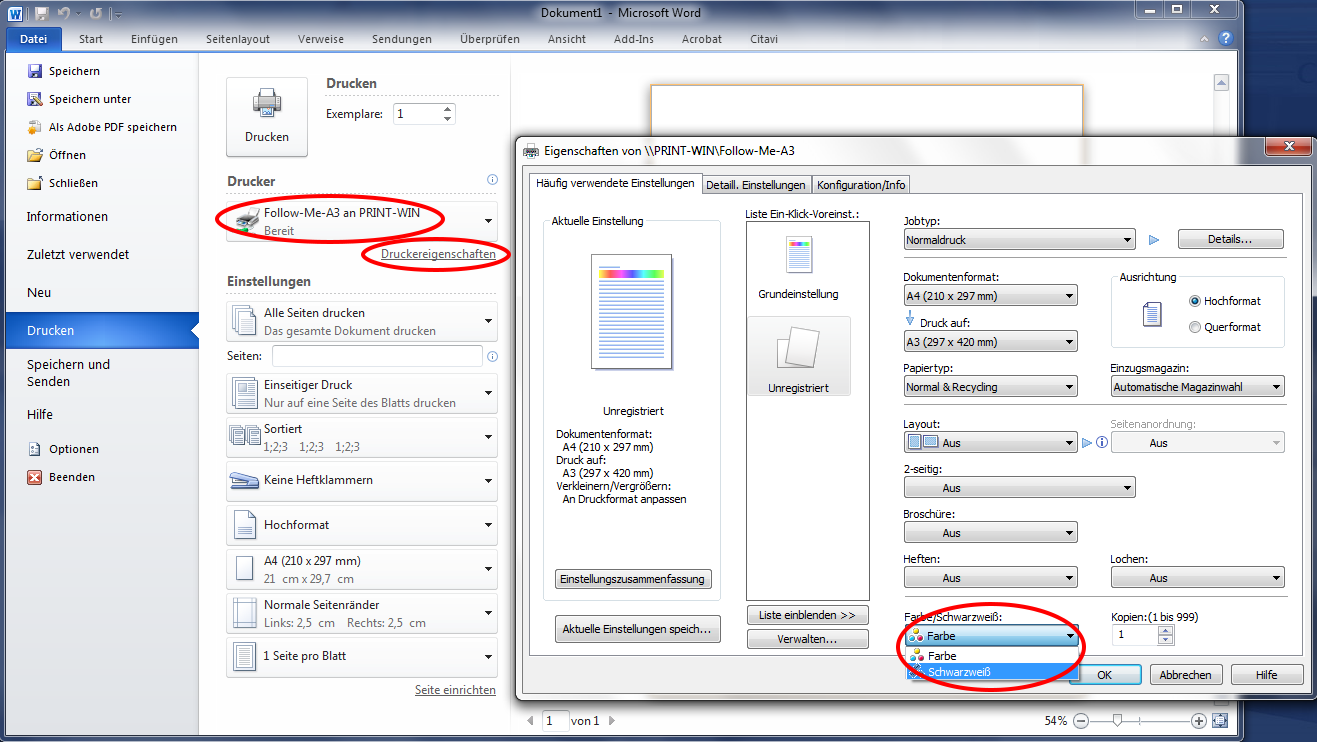Click the Details... button
Screen dimensions: 1317x742
(x=1230, y=240)
